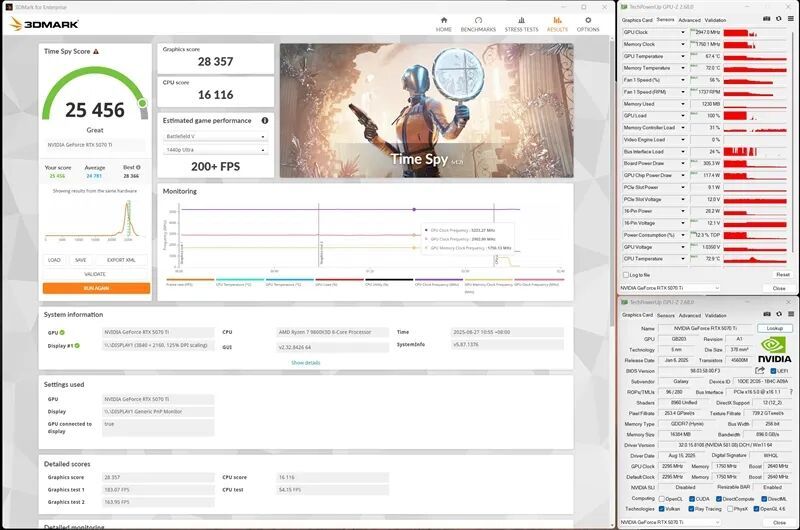Expand the GPU Clock sensor dropdown arrow

(x=683, y=32)
